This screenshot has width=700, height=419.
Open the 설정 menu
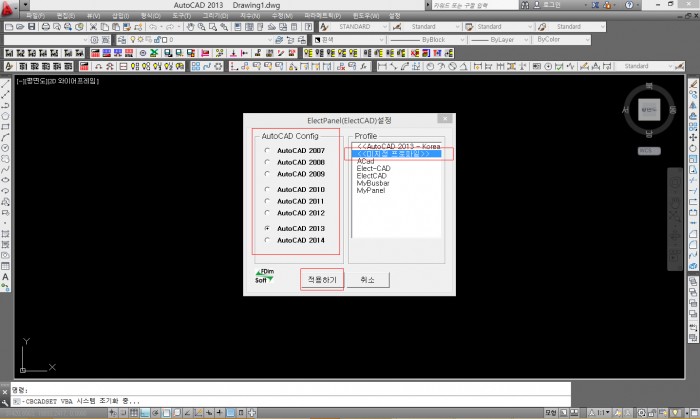point(394,16)
